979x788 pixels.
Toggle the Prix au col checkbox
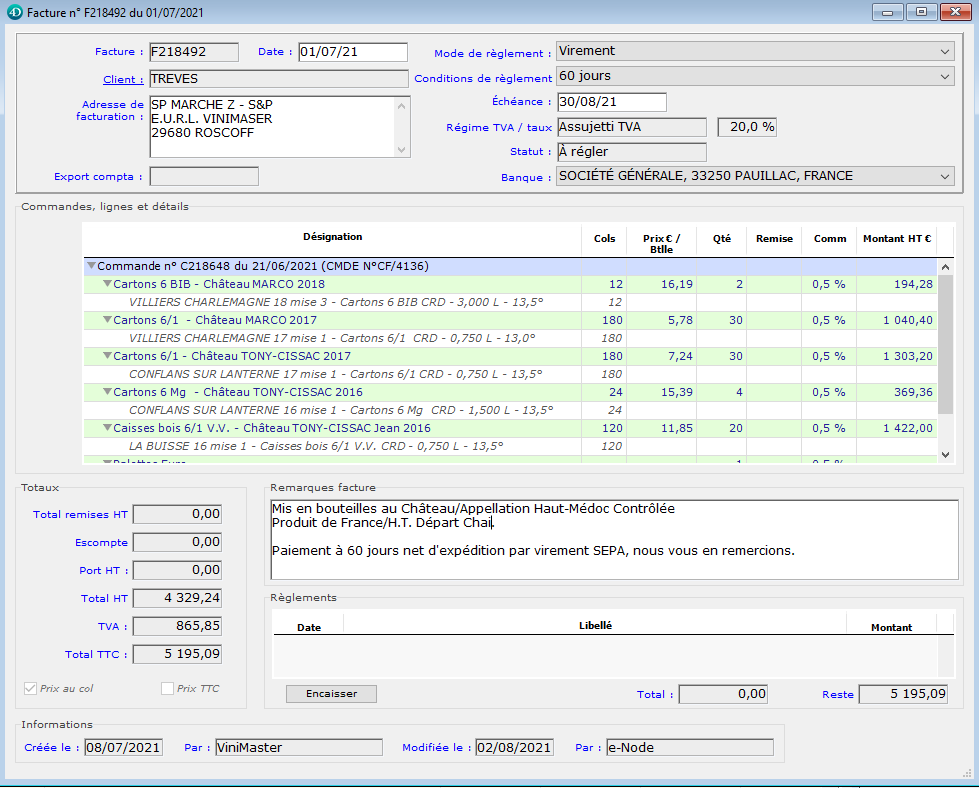[x=30, y=688]
